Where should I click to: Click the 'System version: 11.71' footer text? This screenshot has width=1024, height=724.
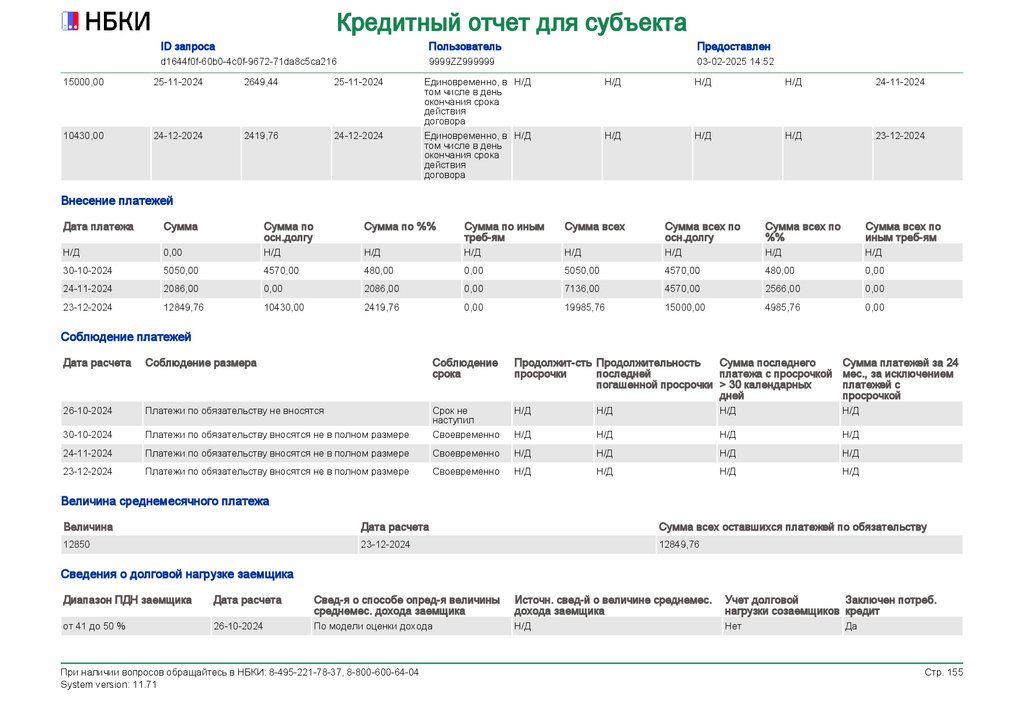click(108, 684)
